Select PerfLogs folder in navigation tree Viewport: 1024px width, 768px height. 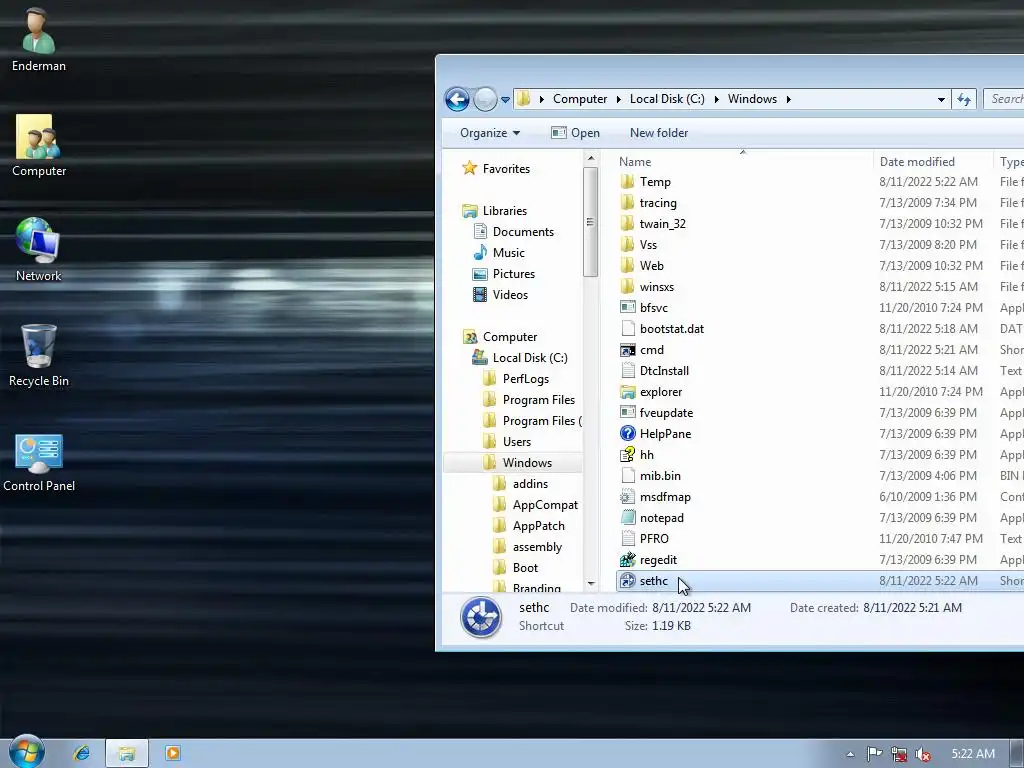(x=516, y=379)
